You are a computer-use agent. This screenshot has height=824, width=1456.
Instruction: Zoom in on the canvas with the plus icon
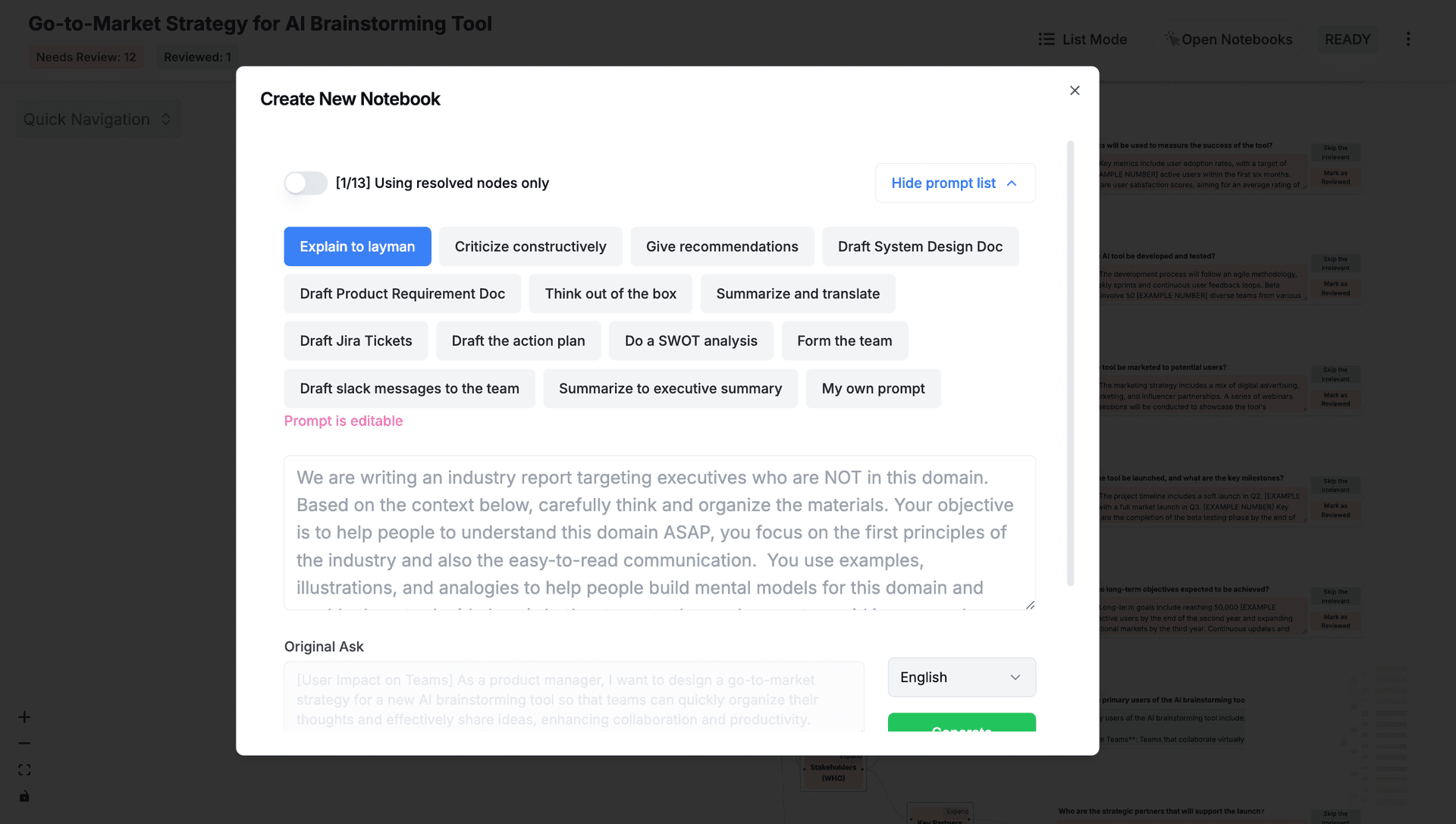point(24,716)
